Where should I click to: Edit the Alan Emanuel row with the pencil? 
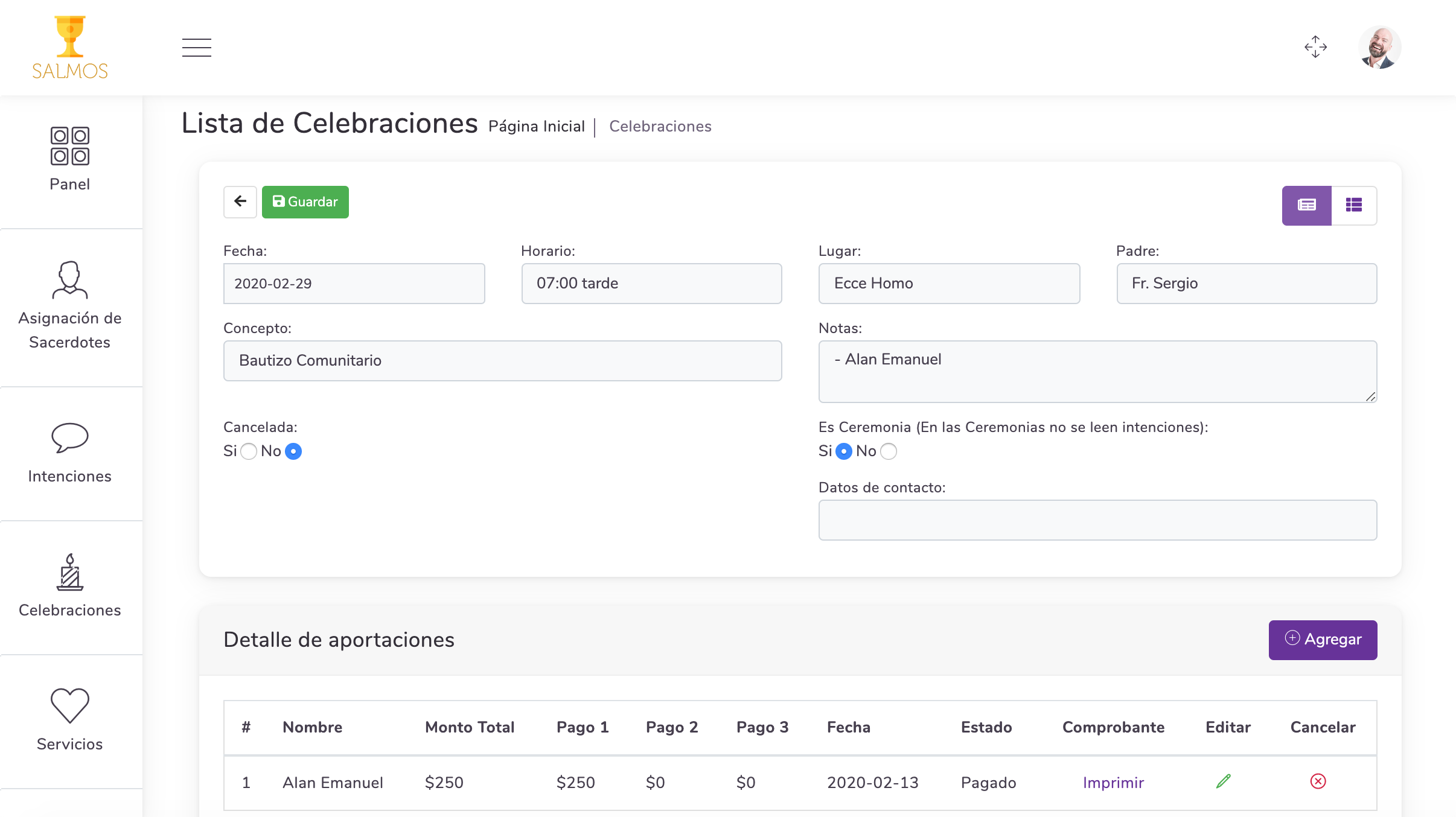click(x=1224, y=781)
